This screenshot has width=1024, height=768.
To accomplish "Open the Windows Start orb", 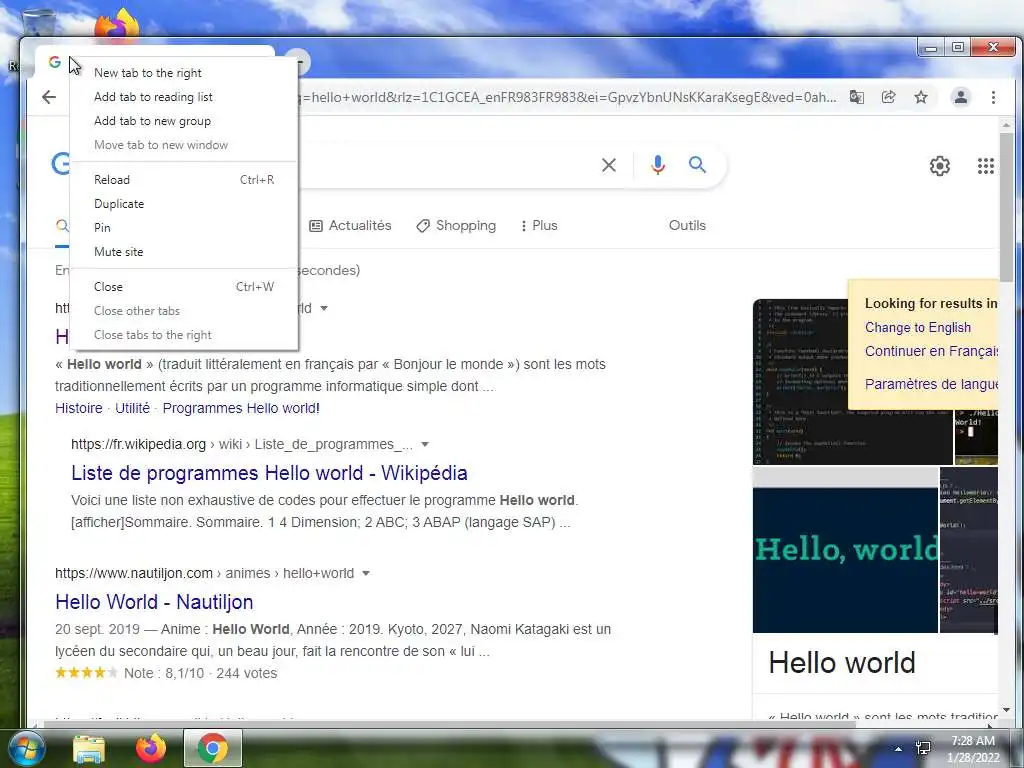I will click(x=25, y=748).
